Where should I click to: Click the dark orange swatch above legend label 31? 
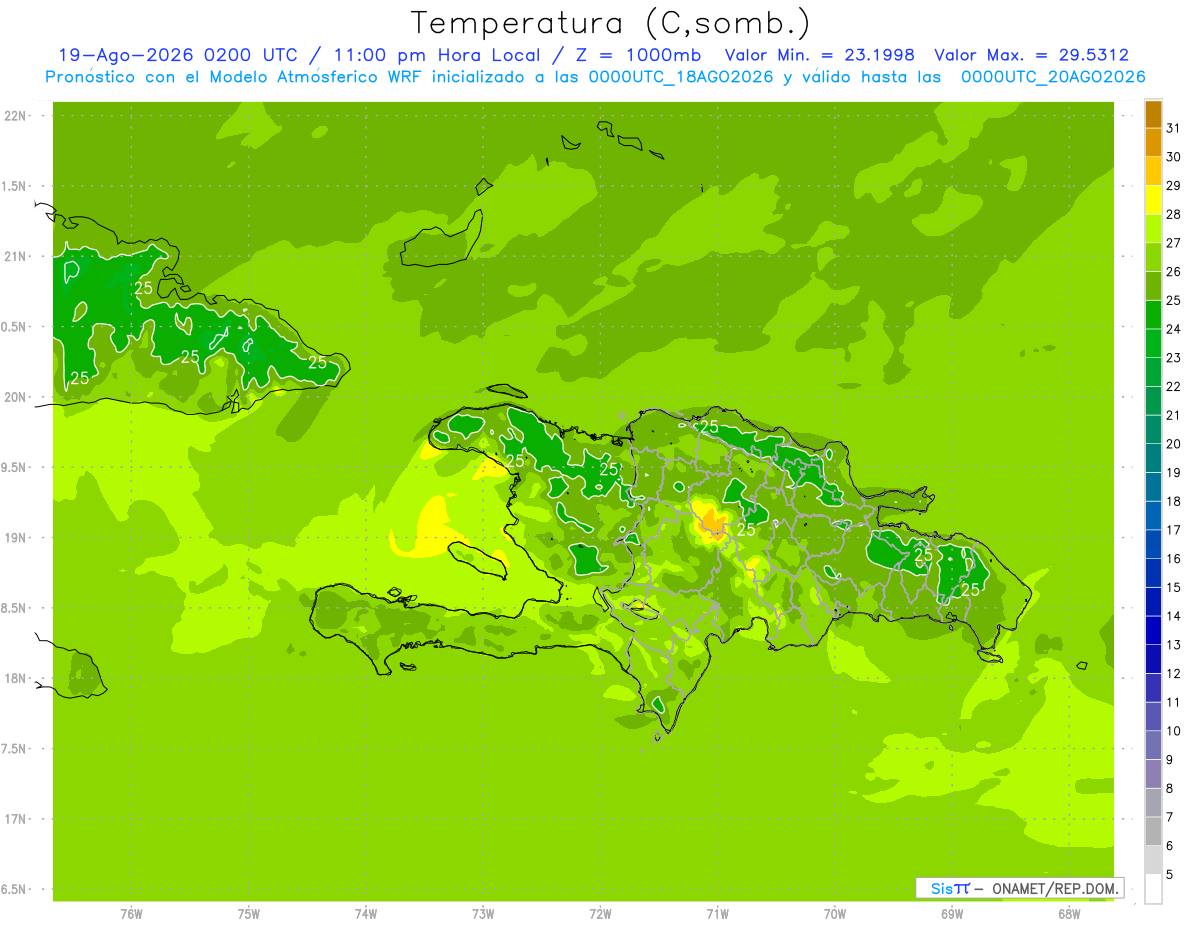click(1153, 115)
